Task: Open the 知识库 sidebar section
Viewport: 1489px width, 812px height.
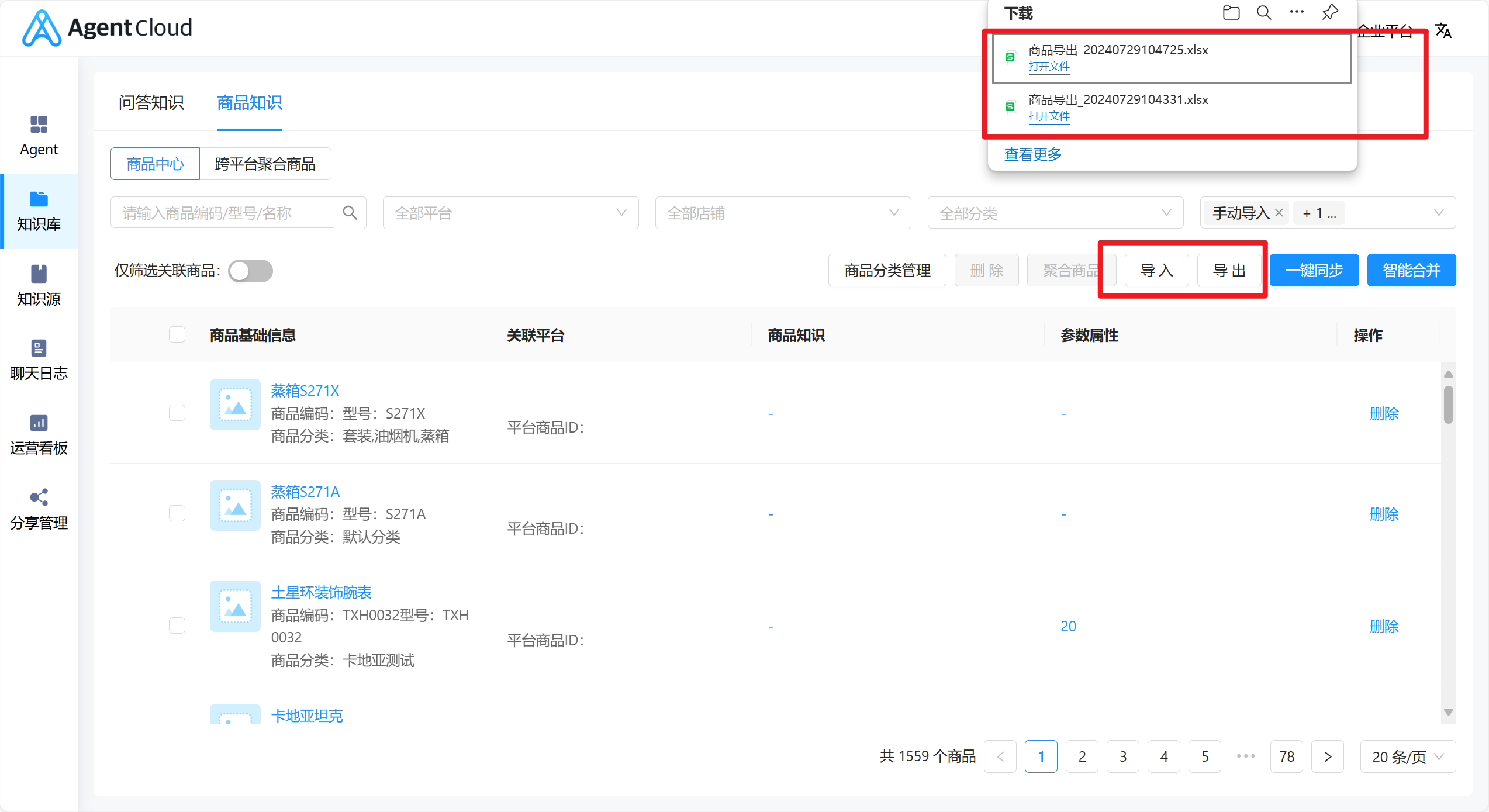Action: pyautogui.click(x=39, y=211)
